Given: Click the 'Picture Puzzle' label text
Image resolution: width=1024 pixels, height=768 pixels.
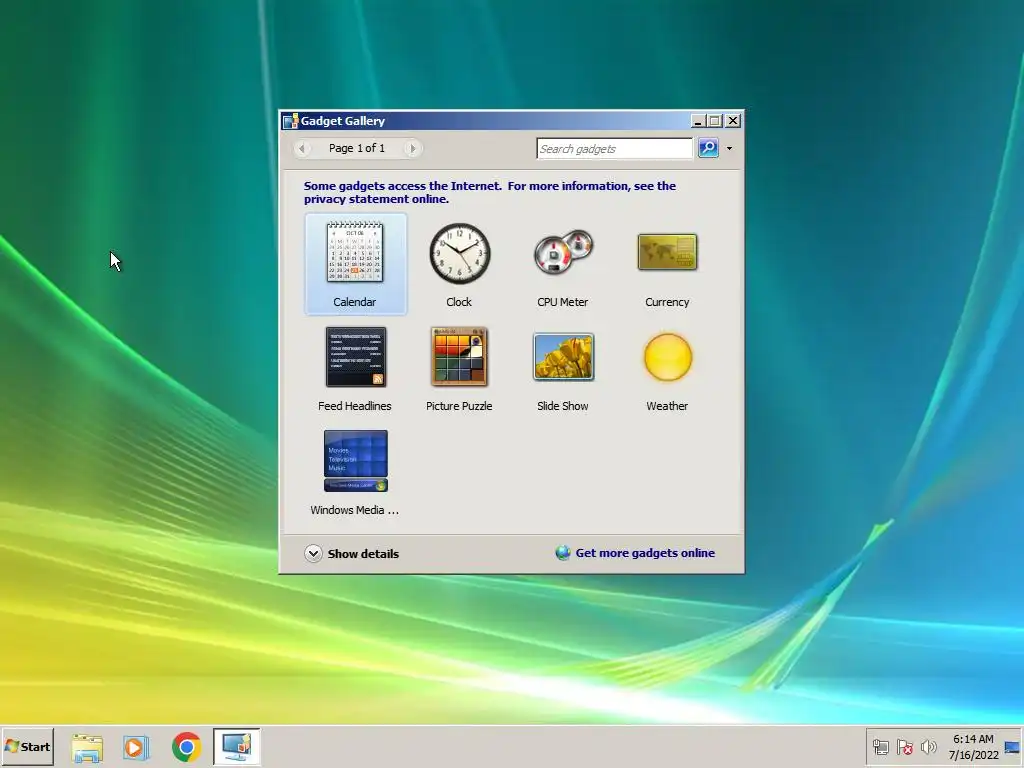Looking at the screenshot, I should tap(459, 406).
